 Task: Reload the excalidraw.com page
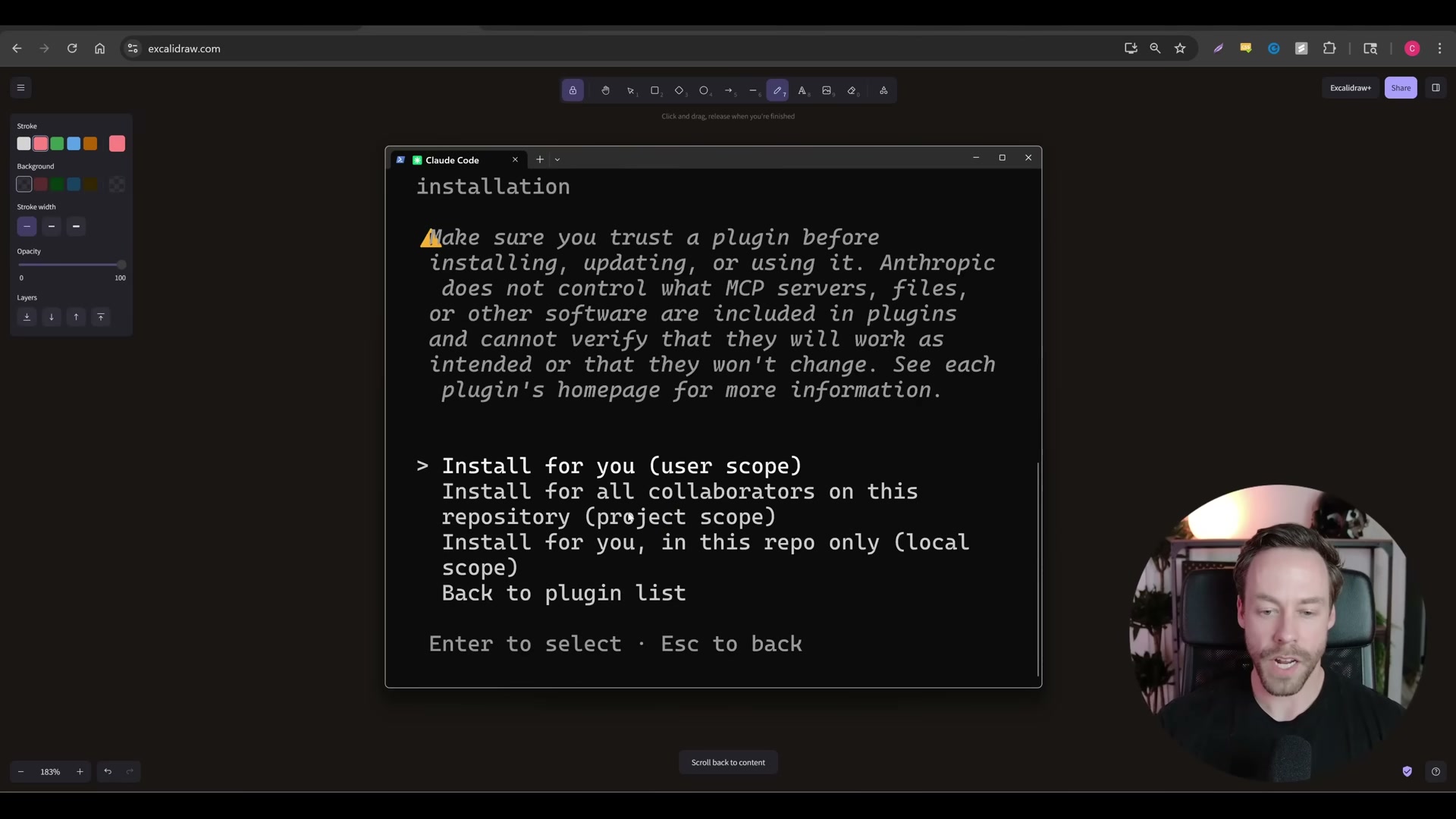(x=72, y=49)
